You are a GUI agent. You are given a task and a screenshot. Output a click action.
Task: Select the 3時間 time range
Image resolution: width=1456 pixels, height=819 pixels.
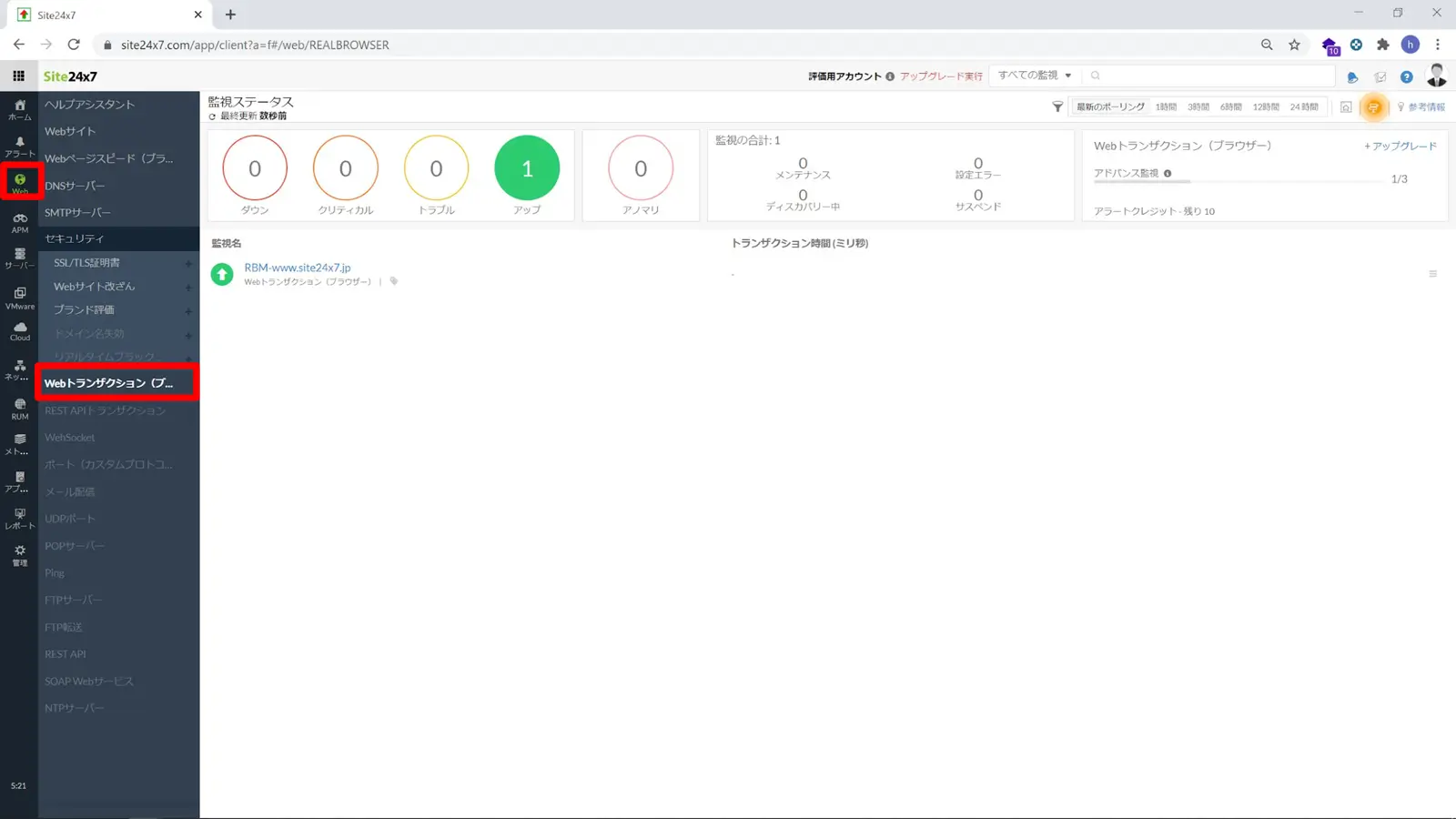coord(1198,107)
